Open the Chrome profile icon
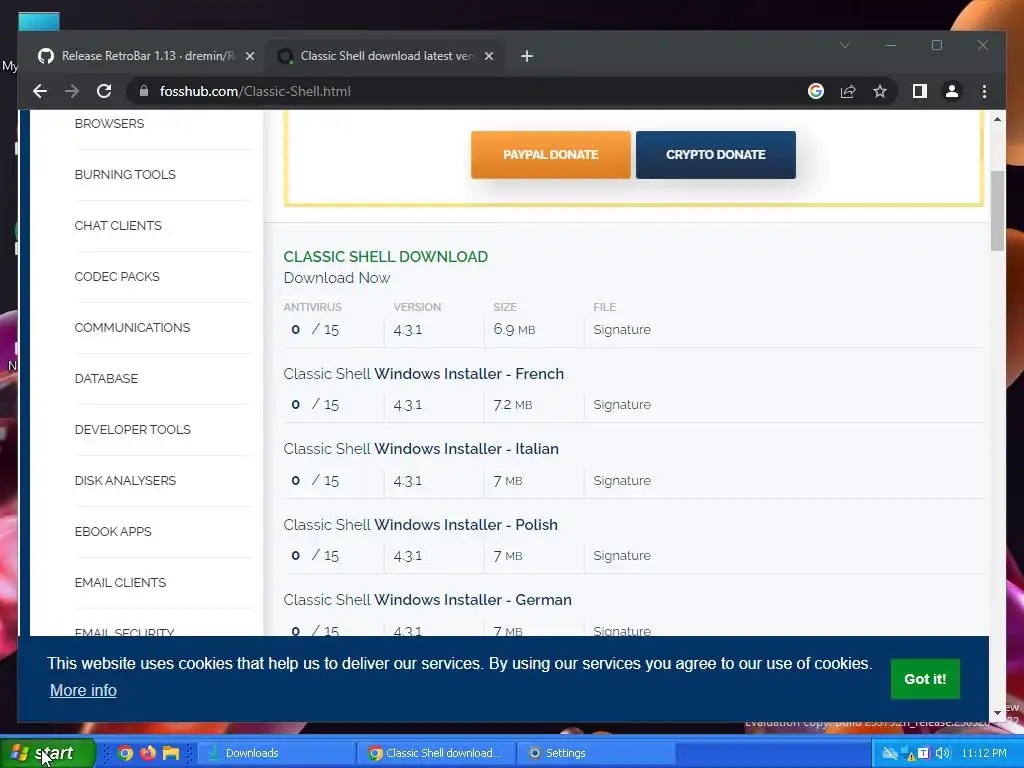This screenshot has width=1024, height=768. (952, 91)
